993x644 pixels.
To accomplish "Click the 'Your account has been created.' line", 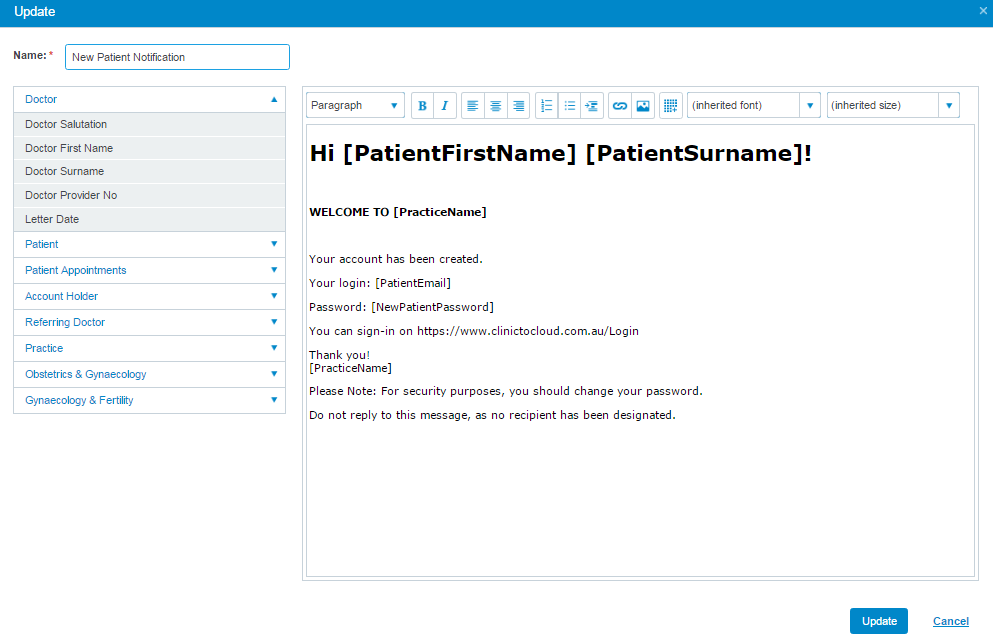I will click(x=396, y=259).
